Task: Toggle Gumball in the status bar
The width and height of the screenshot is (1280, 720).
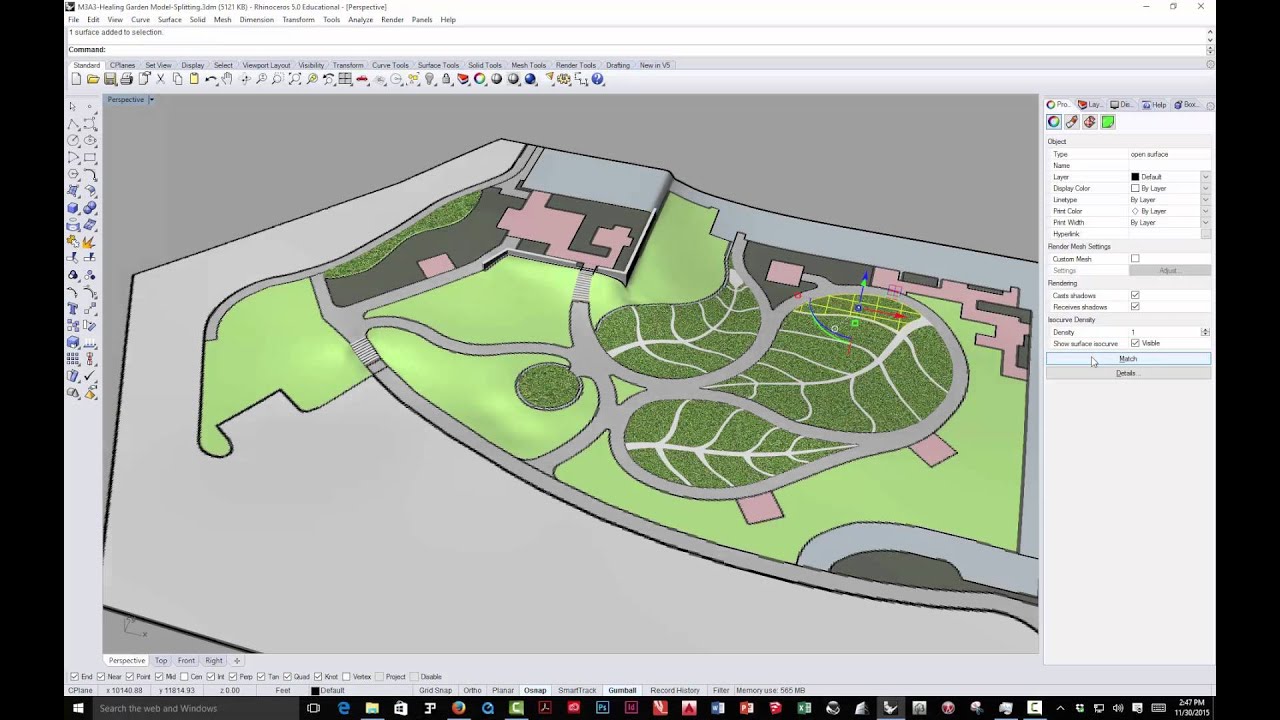Action: point(622,690)
